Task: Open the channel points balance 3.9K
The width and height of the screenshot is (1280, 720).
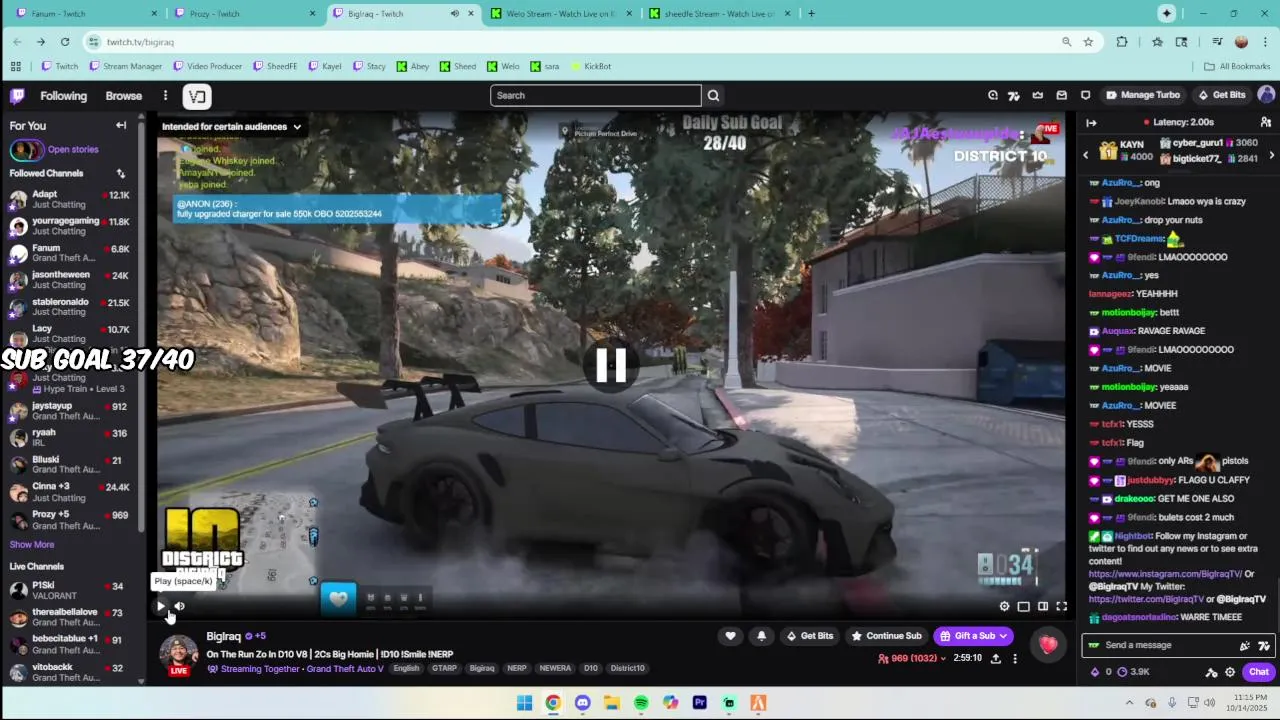Action: tap(1133, 672)
